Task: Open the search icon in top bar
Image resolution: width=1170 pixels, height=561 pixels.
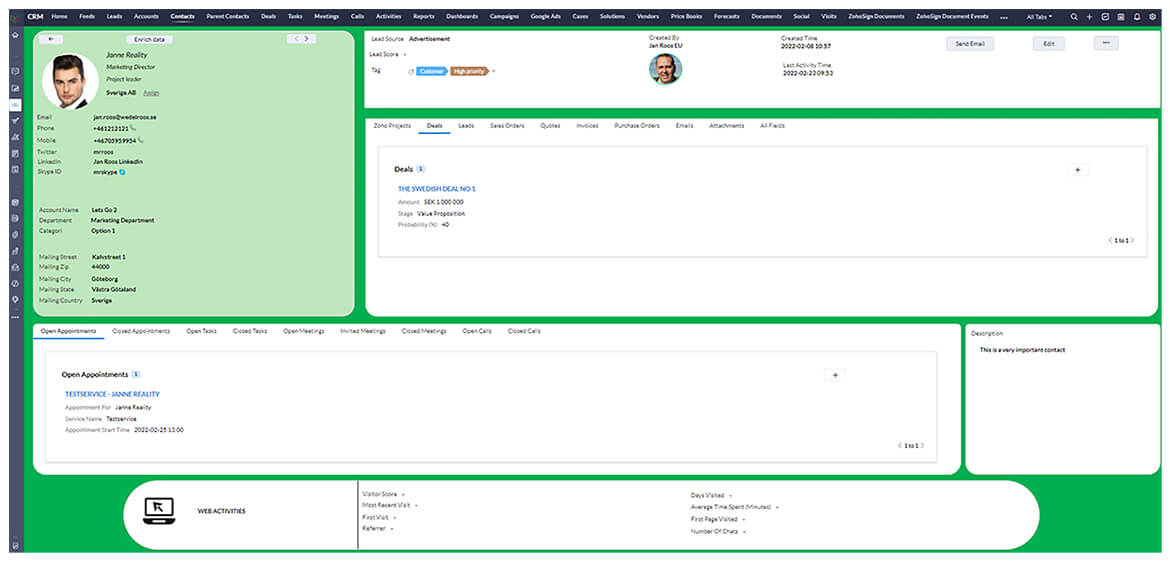Action: pyautogui.click(x=1074, y=16)
